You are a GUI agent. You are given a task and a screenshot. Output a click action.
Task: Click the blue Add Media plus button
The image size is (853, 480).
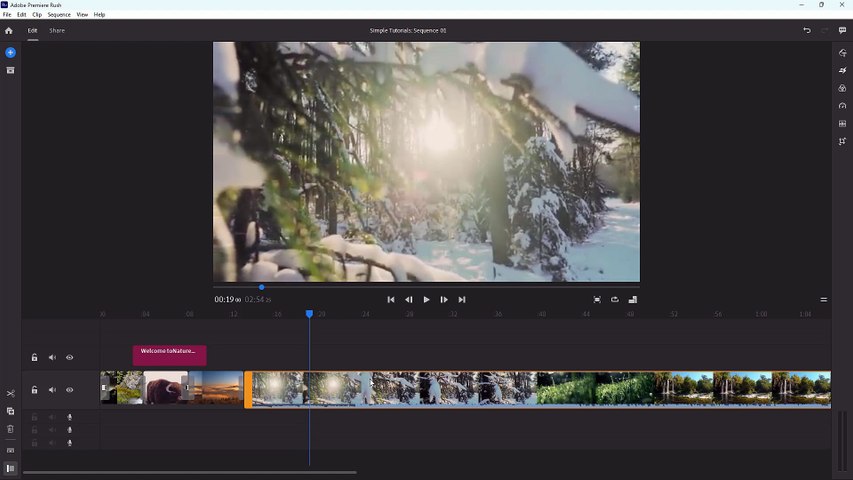coord(10,52)
